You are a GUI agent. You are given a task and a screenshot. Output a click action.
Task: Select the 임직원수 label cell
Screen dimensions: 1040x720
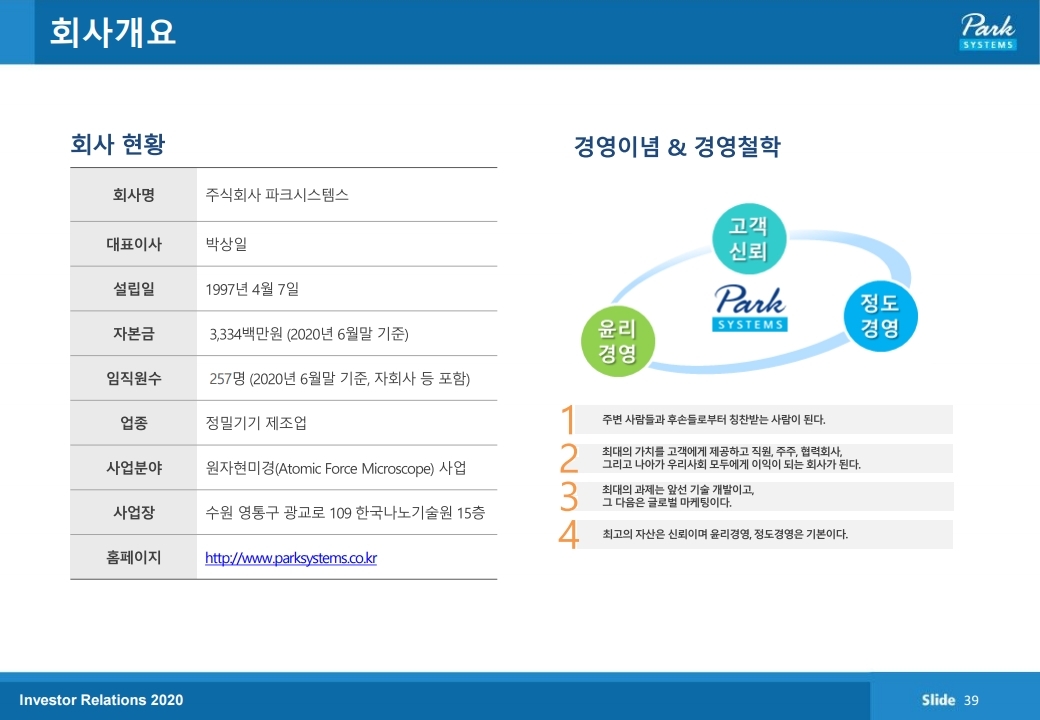(133, 378)
